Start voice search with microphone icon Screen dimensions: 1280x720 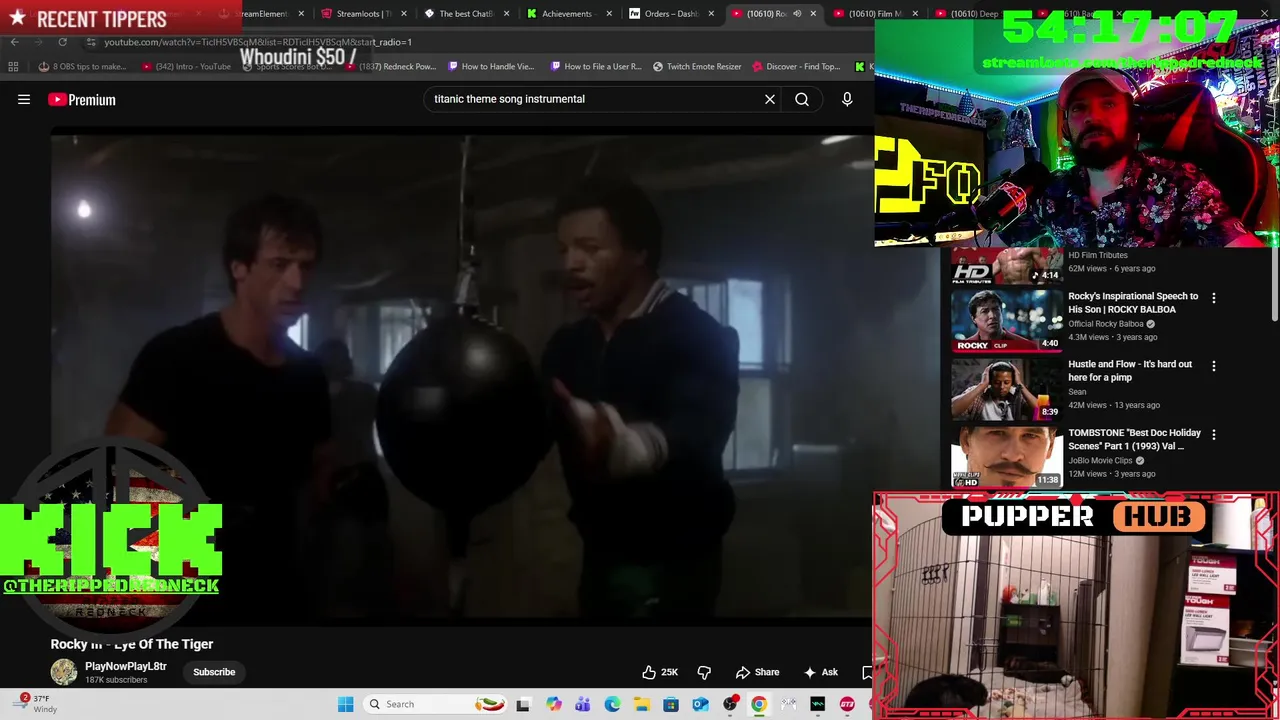click(x=847, y=99)
